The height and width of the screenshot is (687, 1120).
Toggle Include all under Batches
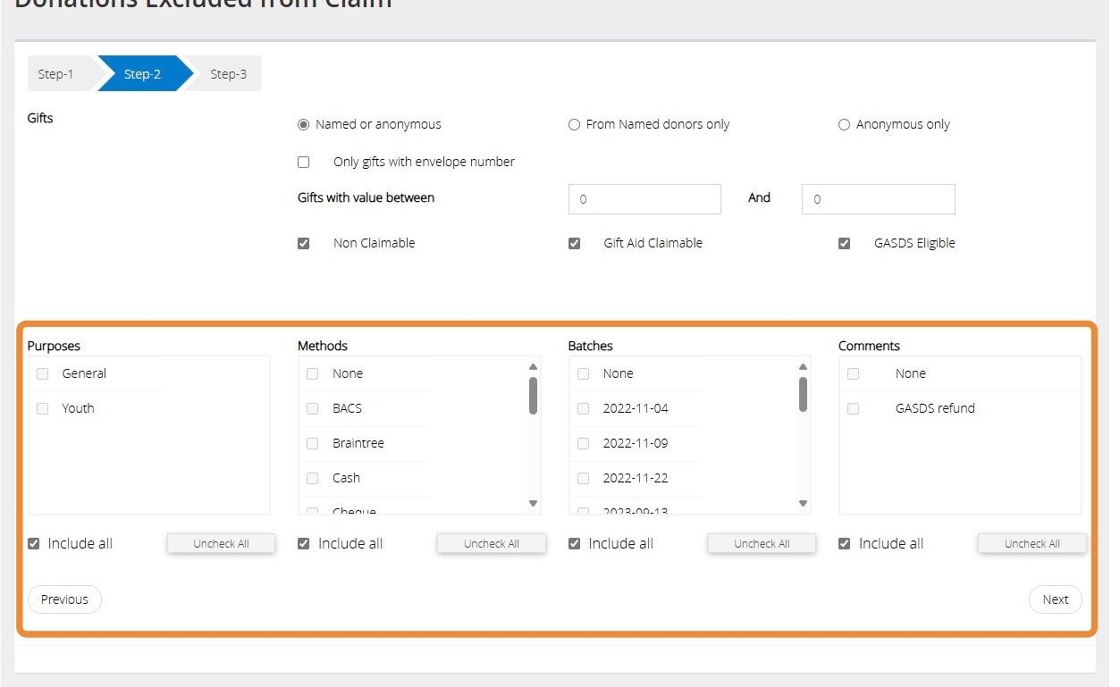click(574, 543)
